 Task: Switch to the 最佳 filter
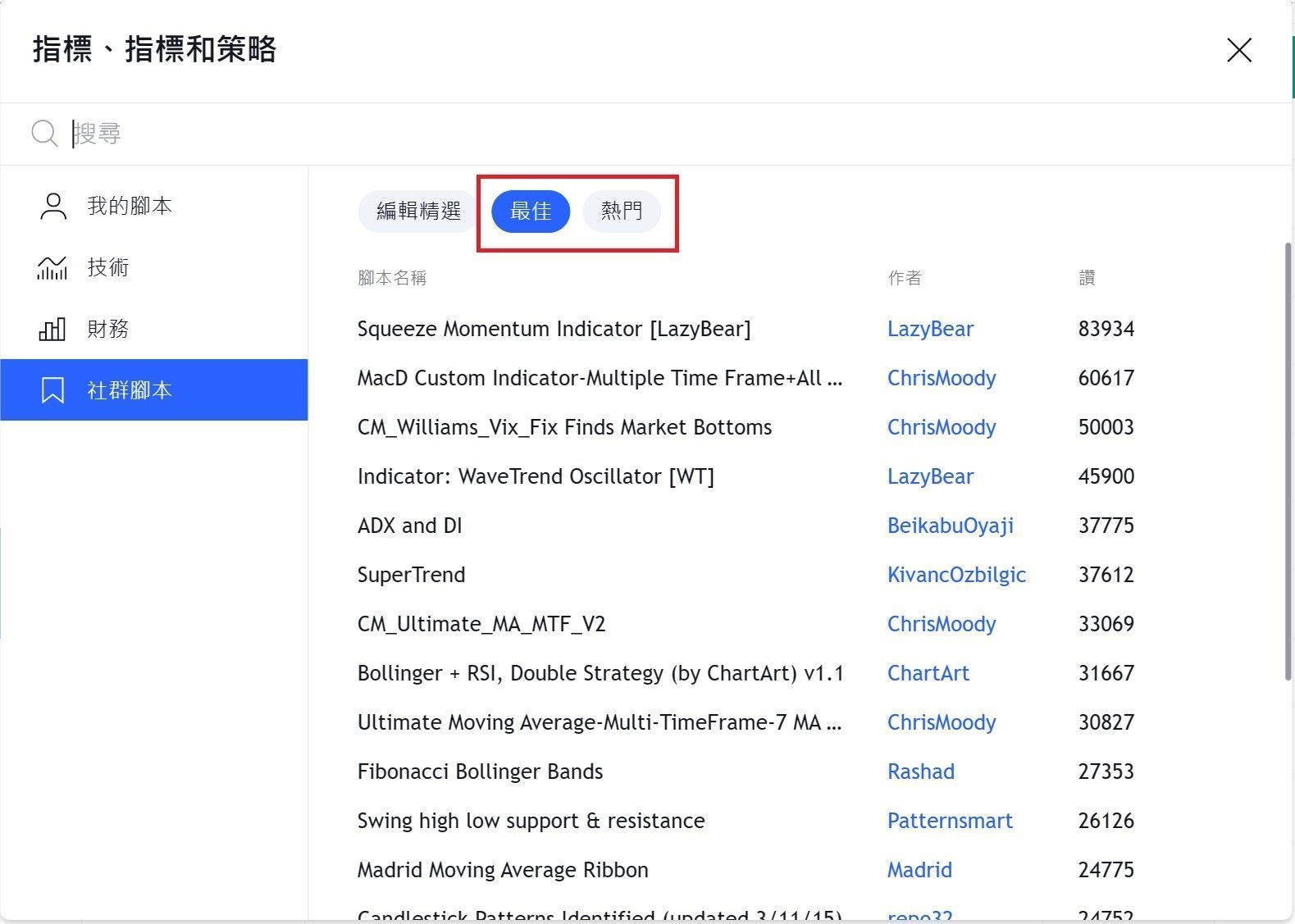coord(531,212)
